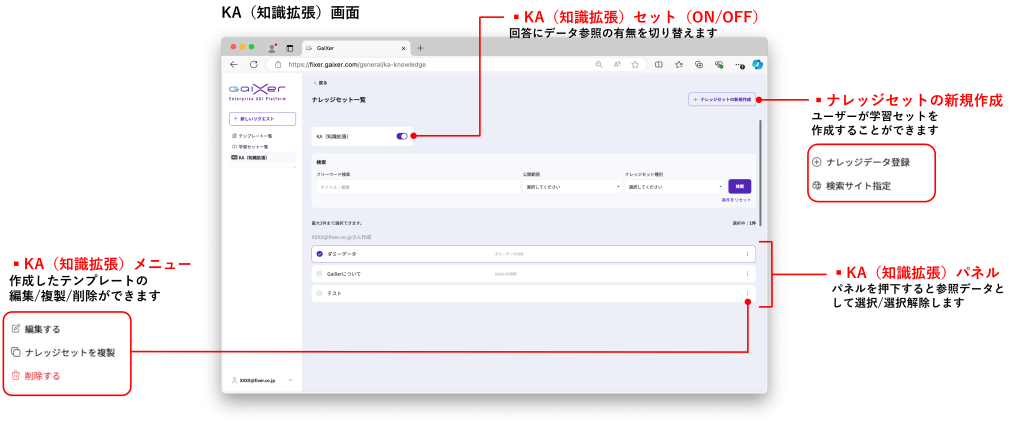Click the ナレッジセットの新規作成 button
Image resolution: width=1024 pixels, height=427 pixels.
tap(722, 99)
